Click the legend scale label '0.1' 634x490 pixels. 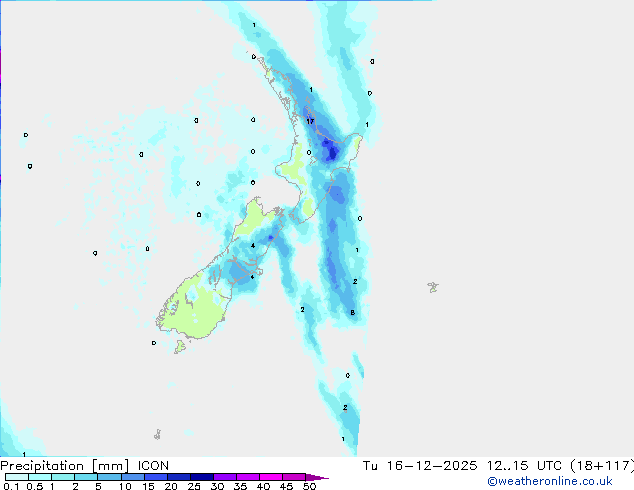click(11, 486)
